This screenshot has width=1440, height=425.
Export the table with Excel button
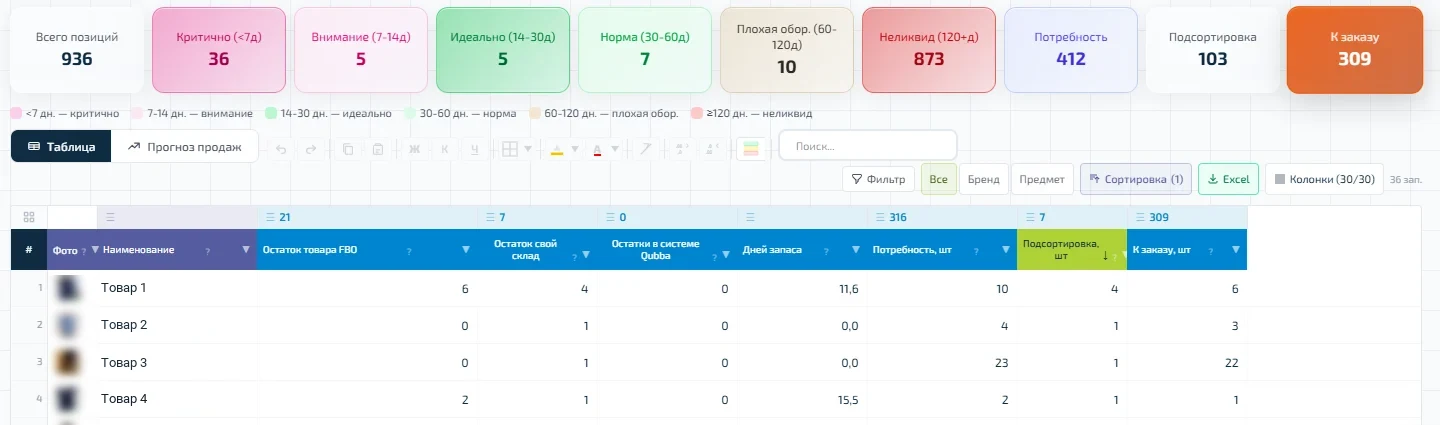(1228, 179)
